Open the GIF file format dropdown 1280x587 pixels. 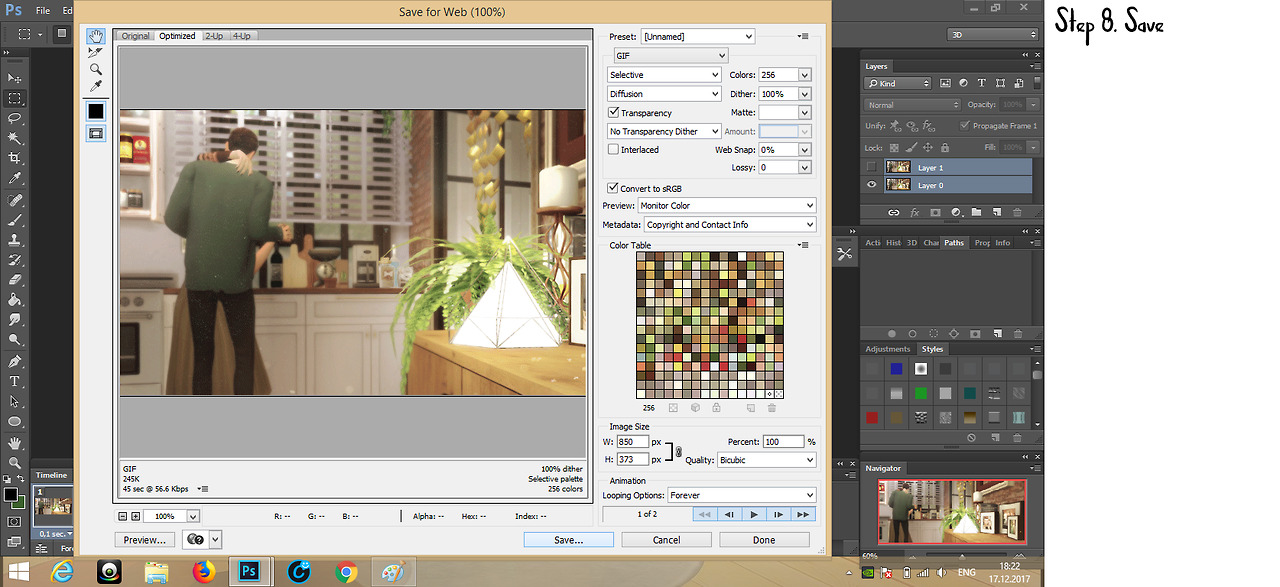[670, 56]
